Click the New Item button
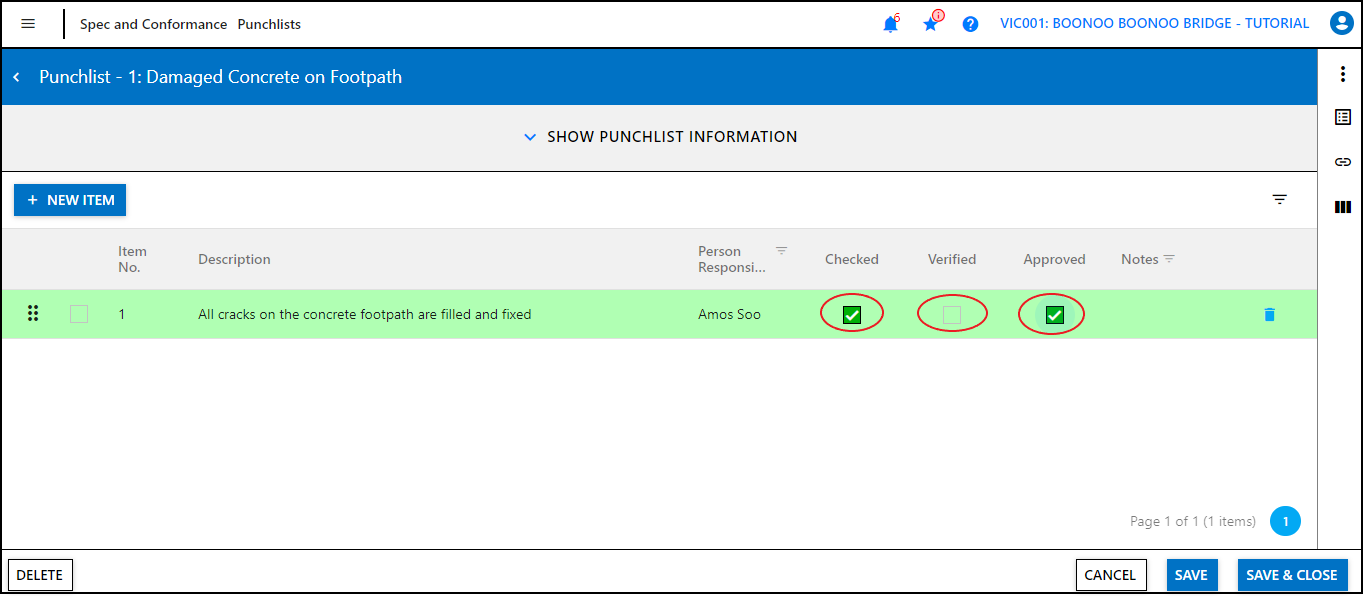Screen dimensions: 1363x596 pos(70,200)
